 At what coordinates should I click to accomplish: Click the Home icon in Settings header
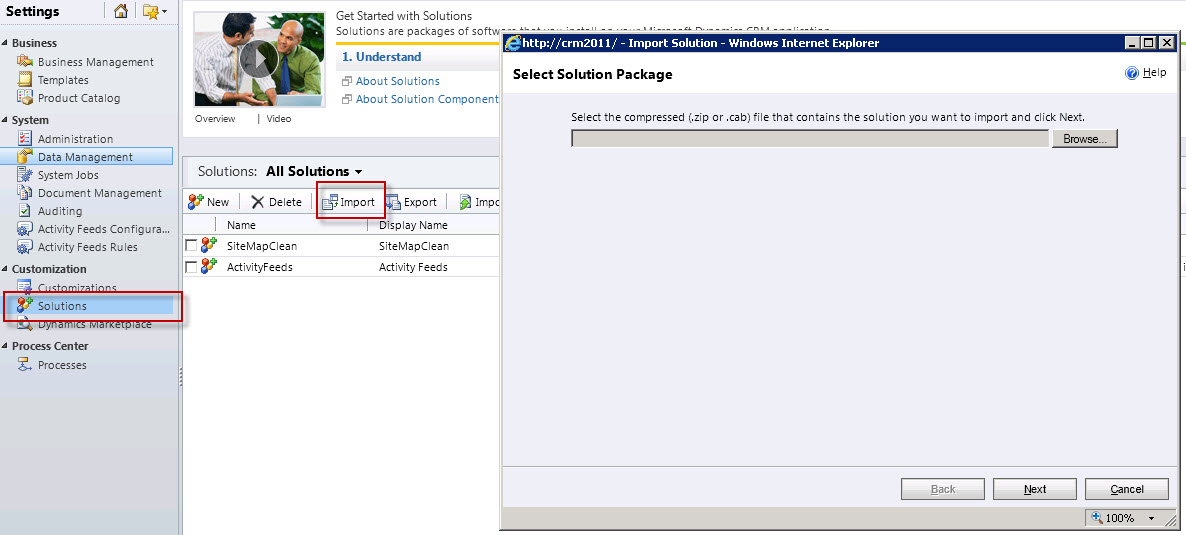[x=121, y=12]
